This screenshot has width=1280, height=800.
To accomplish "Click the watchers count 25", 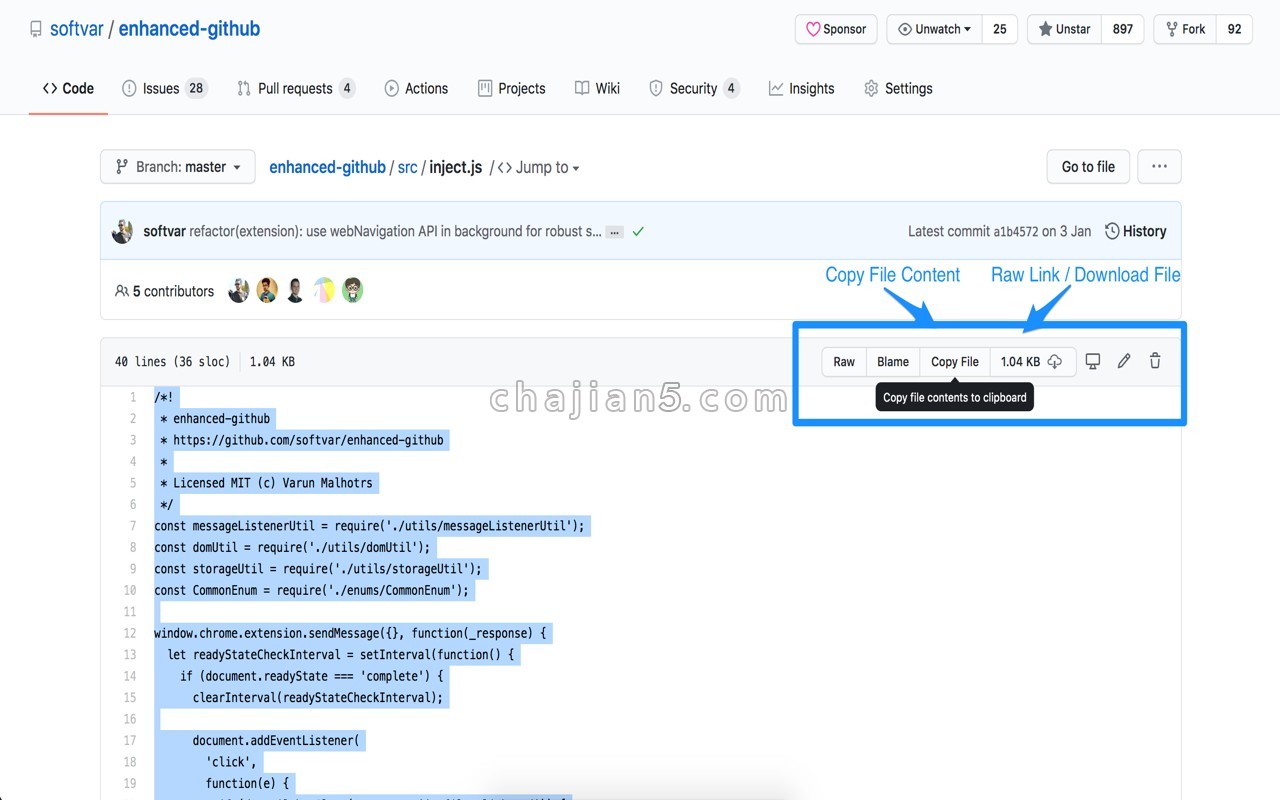I will (x=1000, y=29).
